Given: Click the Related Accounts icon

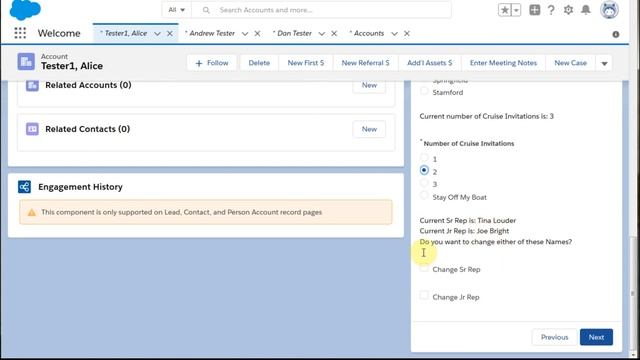Looking at the screenshot, I should [32, 85].
